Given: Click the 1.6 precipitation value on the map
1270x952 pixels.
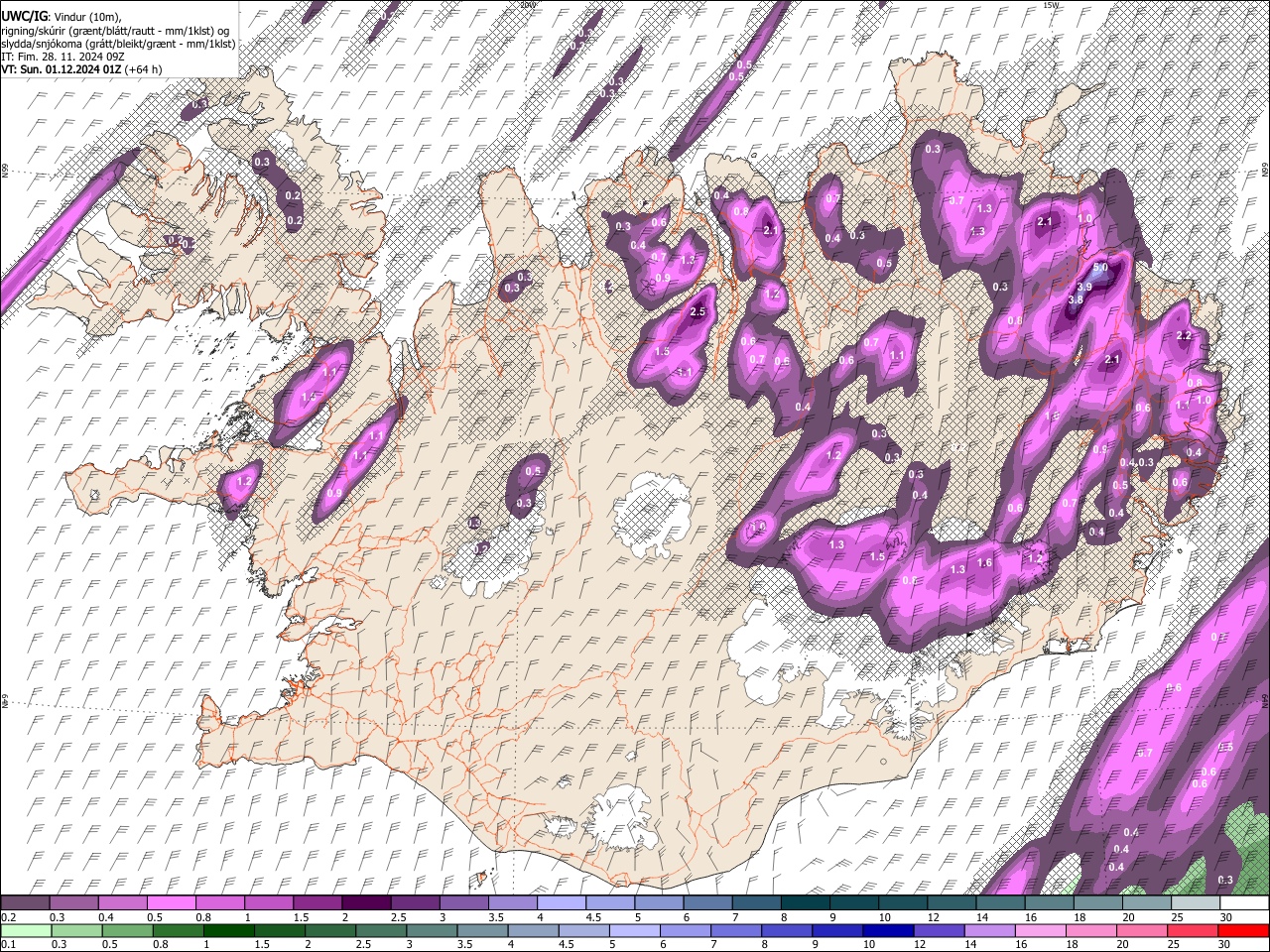Looking at the screenshot, I should (984, 562).
